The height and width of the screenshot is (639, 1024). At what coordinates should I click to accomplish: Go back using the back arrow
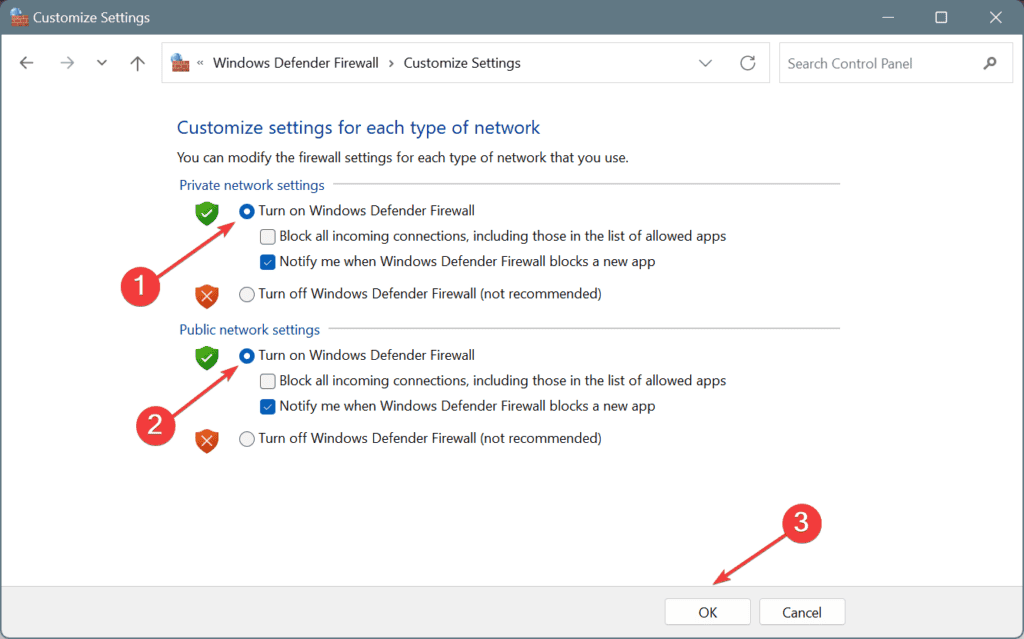tap(26, 63)
